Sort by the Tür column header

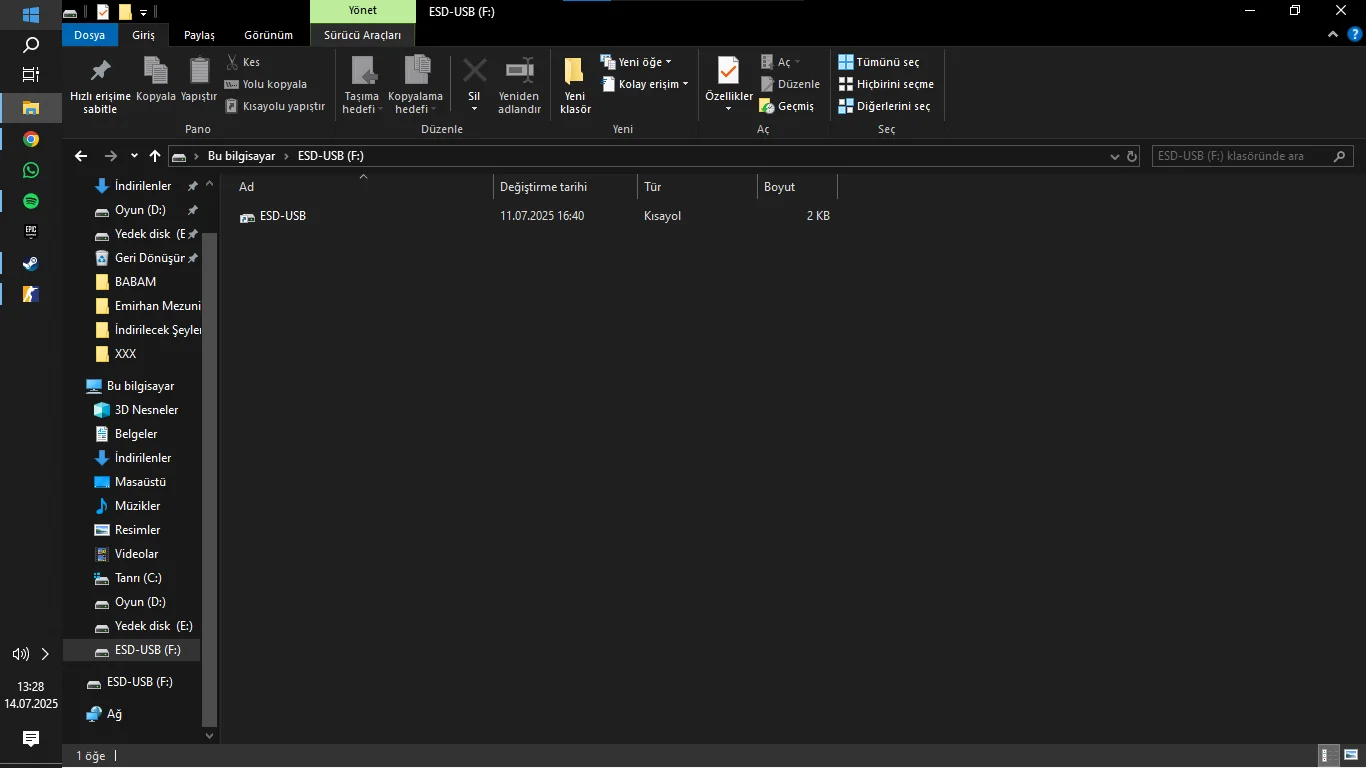698,187
